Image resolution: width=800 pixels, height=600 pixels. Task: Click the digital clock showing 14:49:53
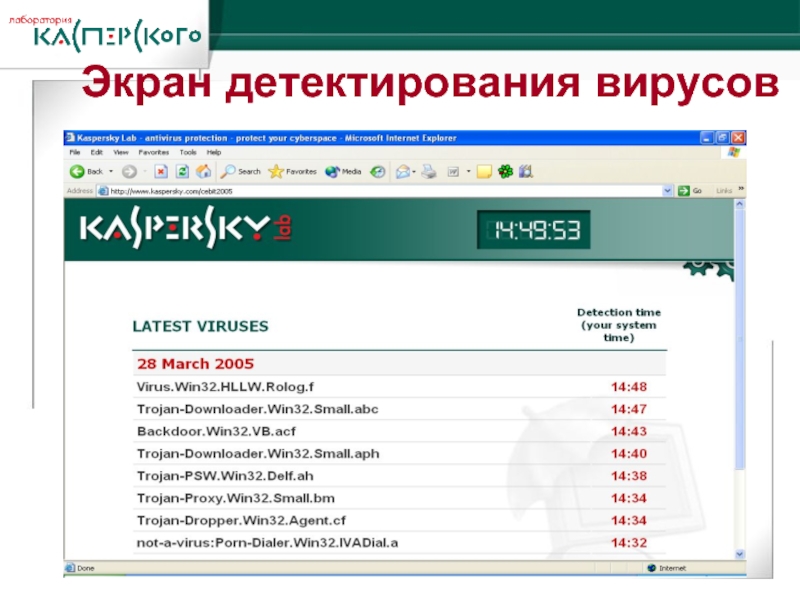[534, 230]
